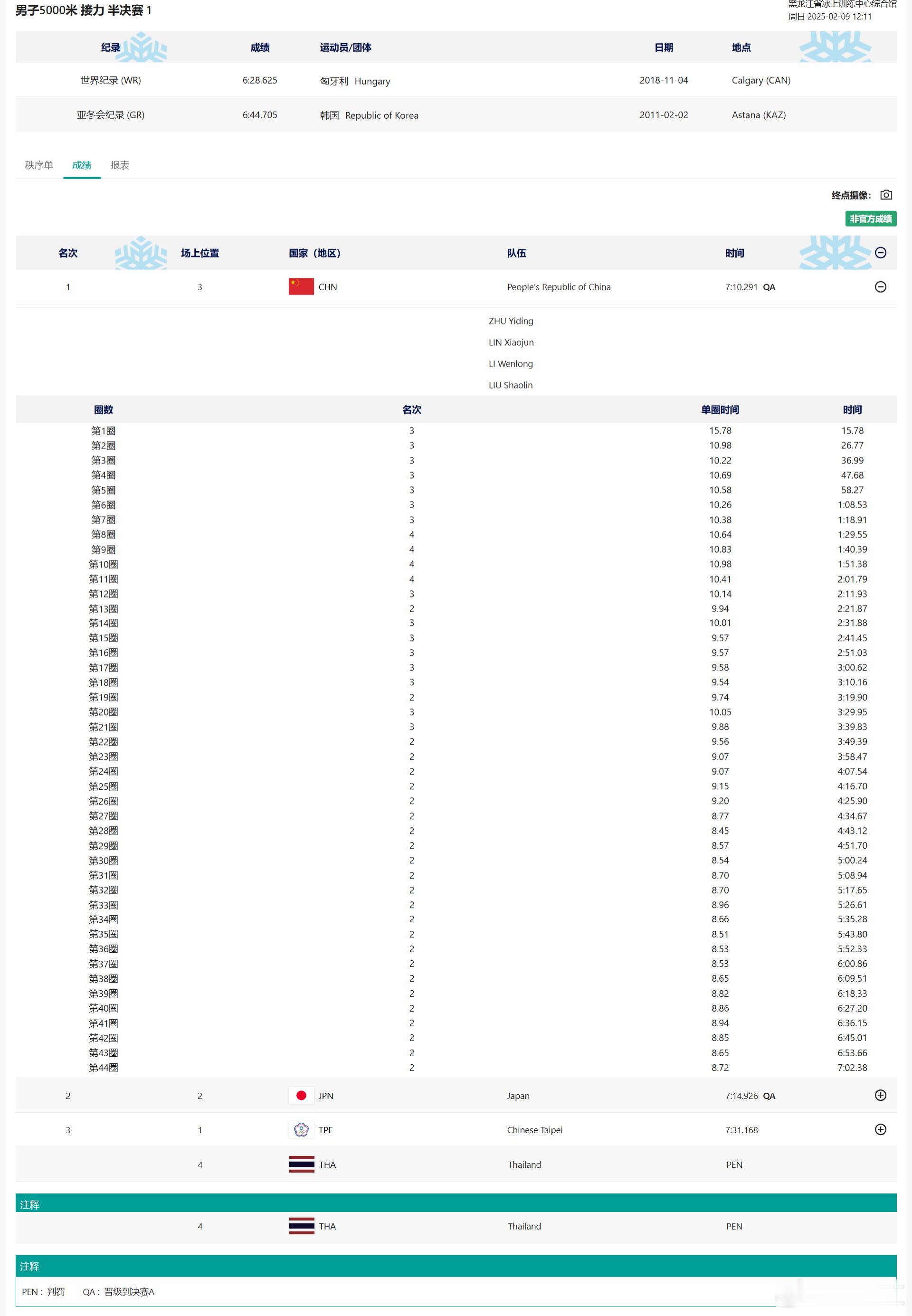This screenshot has width=912, height=1316.
Task: Click the Chinese Taipei team name
Action: [534, 1130]
